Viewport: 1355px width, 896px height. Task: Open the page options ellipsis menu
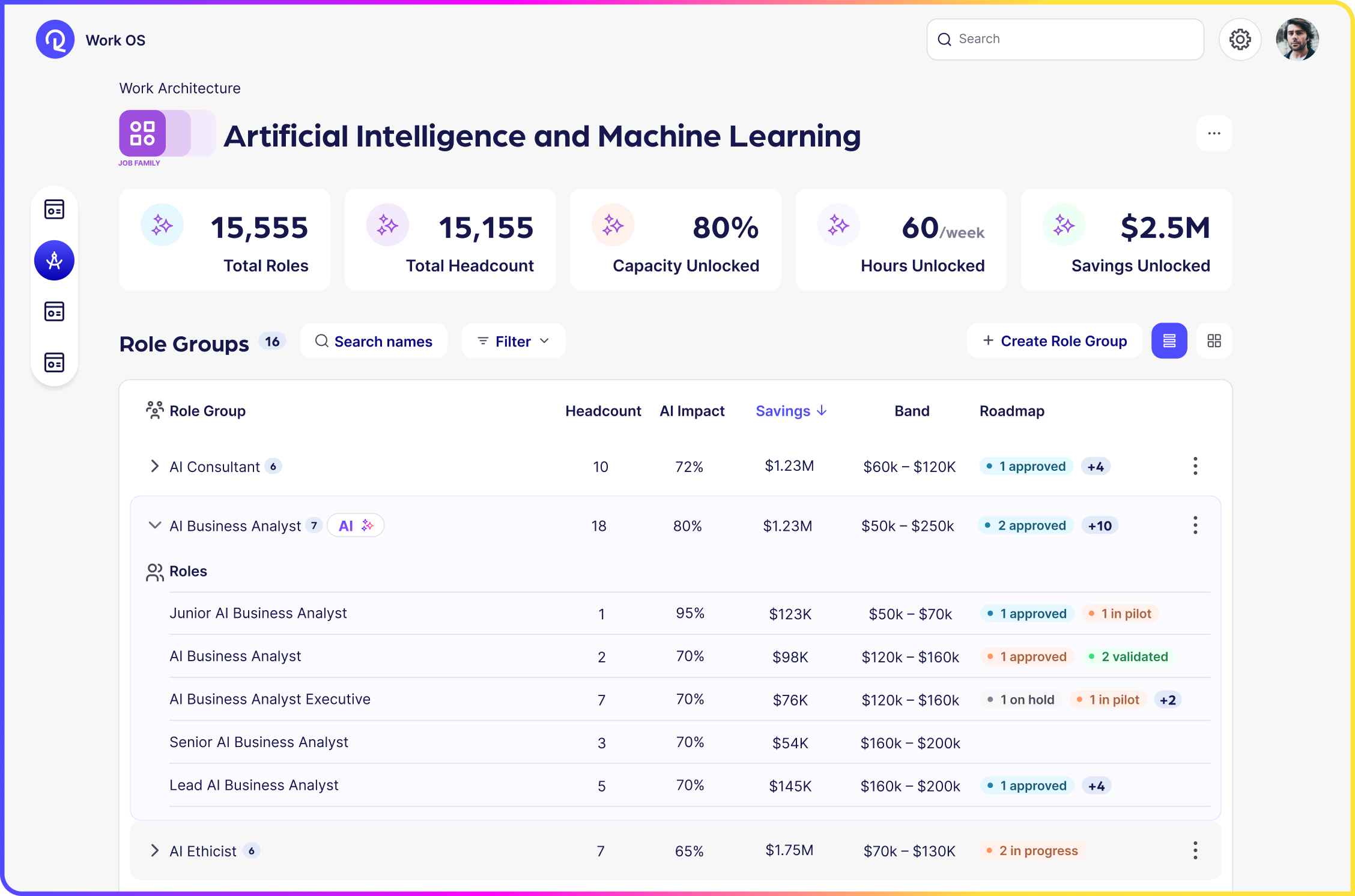pos(1214,133)
